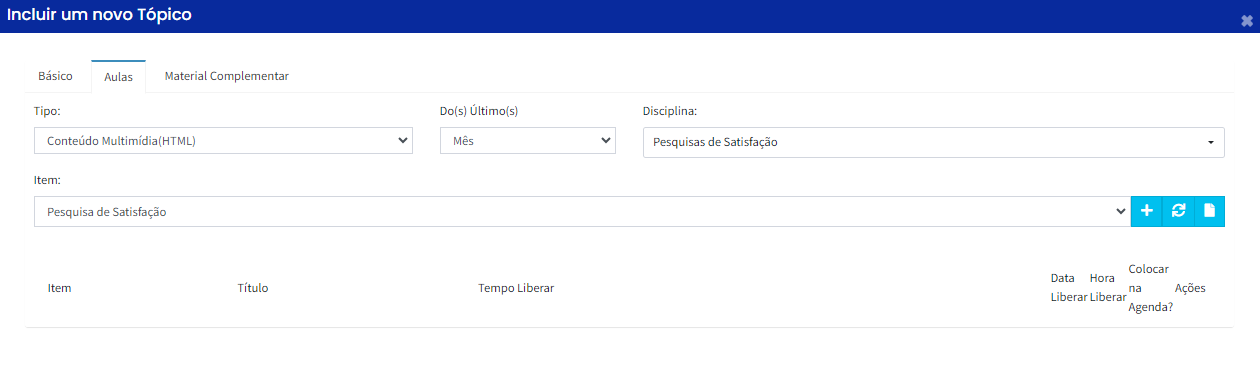Click the Hora Liberar column header
The height and width of the screenshot is (366, 1260).
pyautogui.click(x=1108, y=288)
